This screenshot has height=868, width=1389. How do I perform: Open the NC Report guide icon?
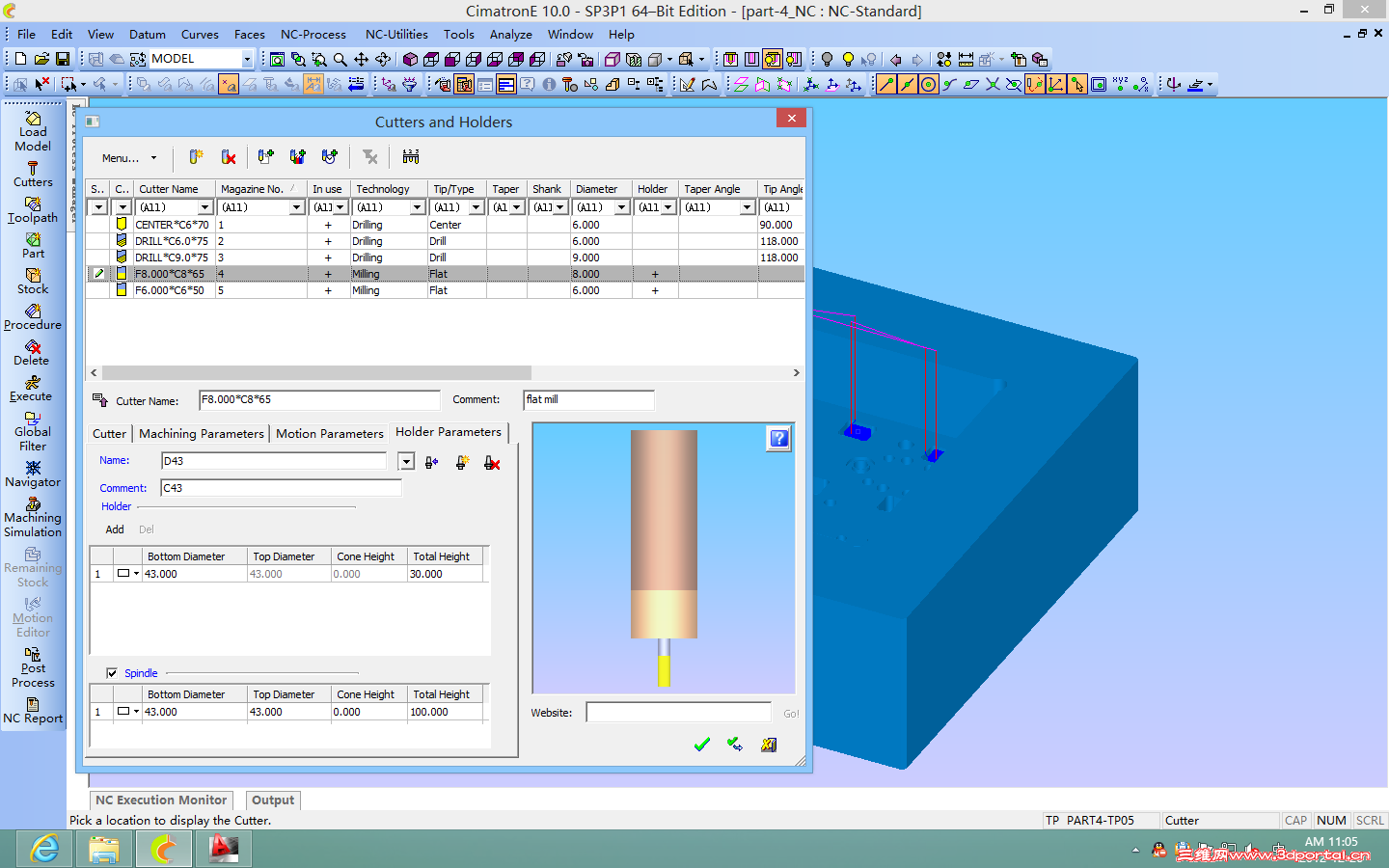(33, 711)
